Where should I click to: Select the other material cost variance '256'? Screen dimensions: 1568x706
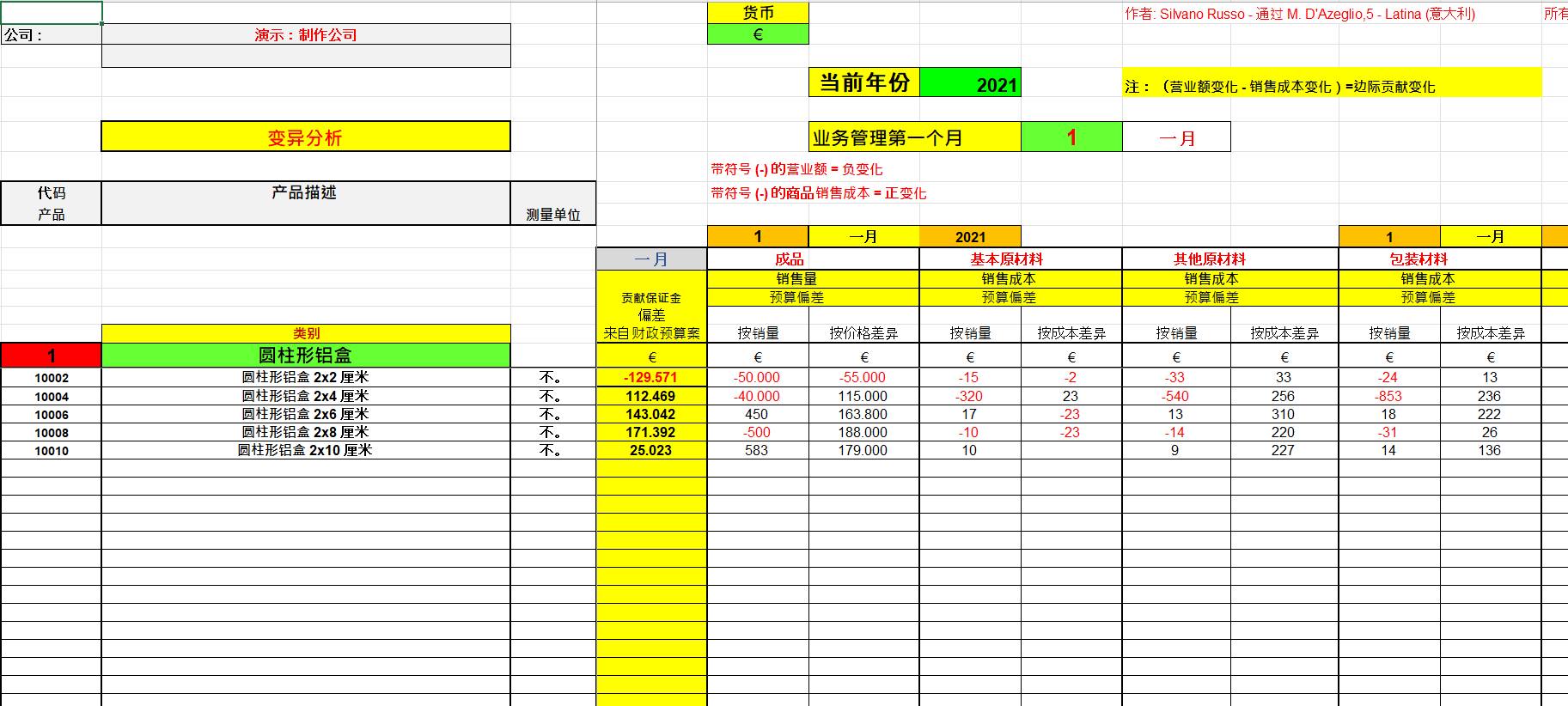(x=1284, y=396)
